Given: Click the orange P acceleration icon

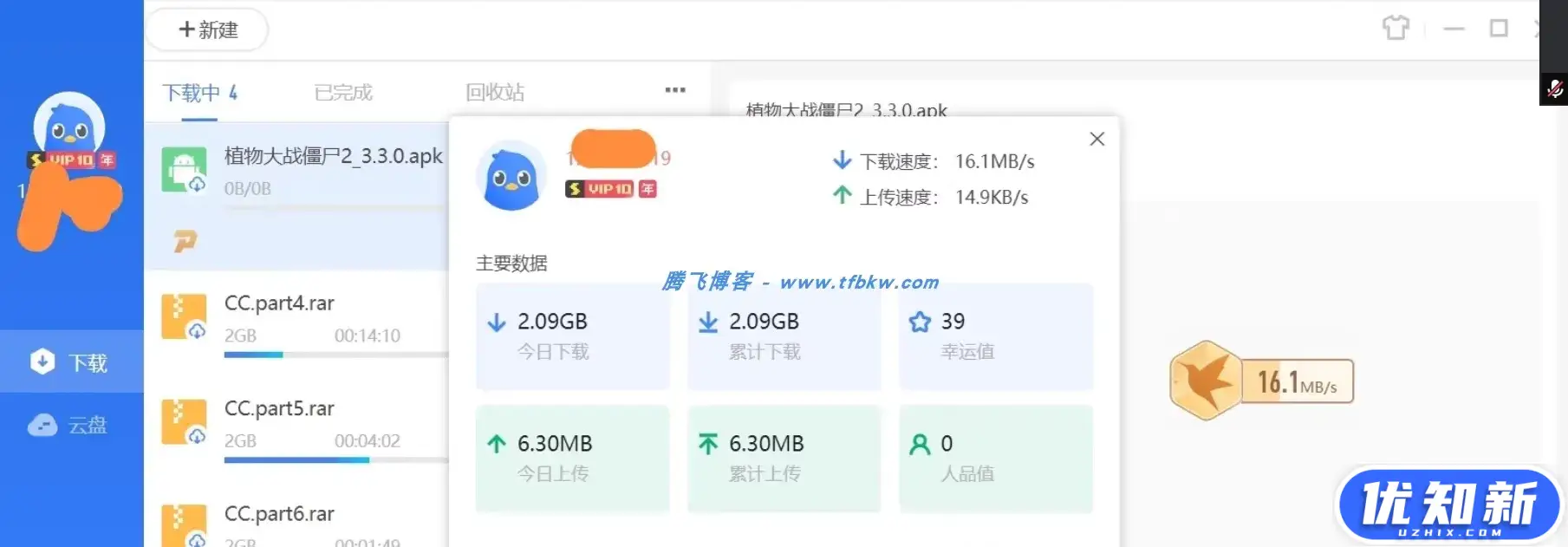Looking at the screenshot, I should [185, 241].
